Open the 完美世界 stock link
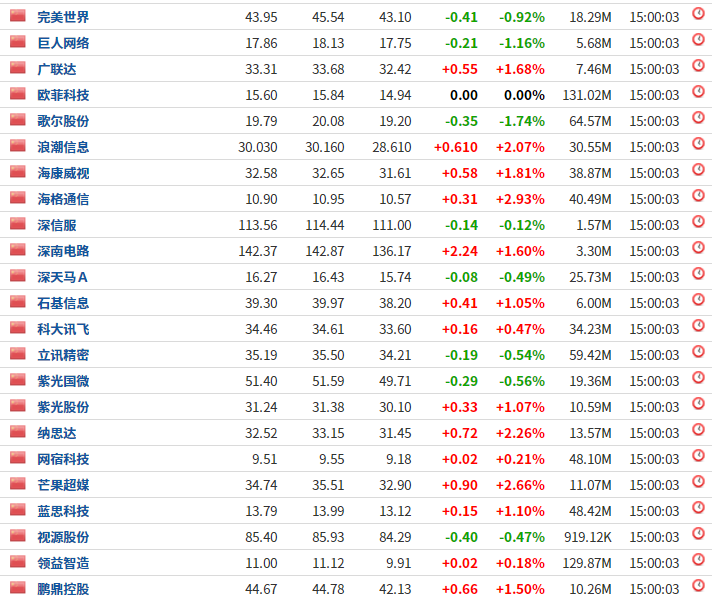Image resolution: width=712 pixels, height=601 pixels. point(63,17)
